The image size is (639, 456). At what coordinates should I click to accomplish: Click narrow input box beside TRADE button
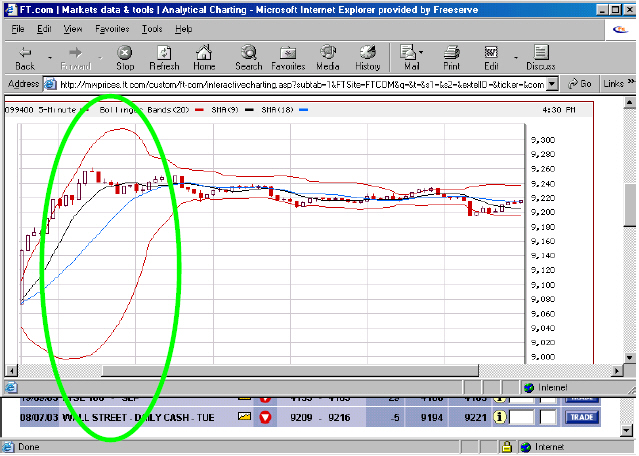coord(548,417)
